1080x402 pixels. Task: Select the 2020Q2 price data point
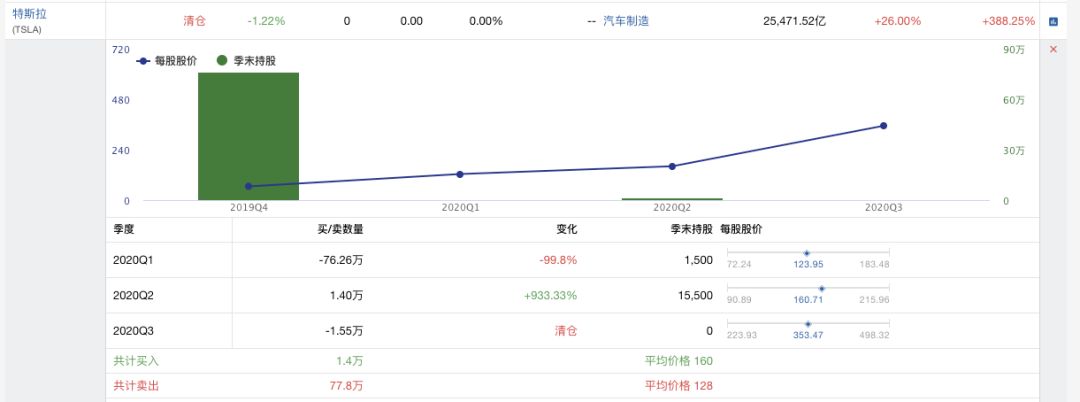click(x=672, y=166)
